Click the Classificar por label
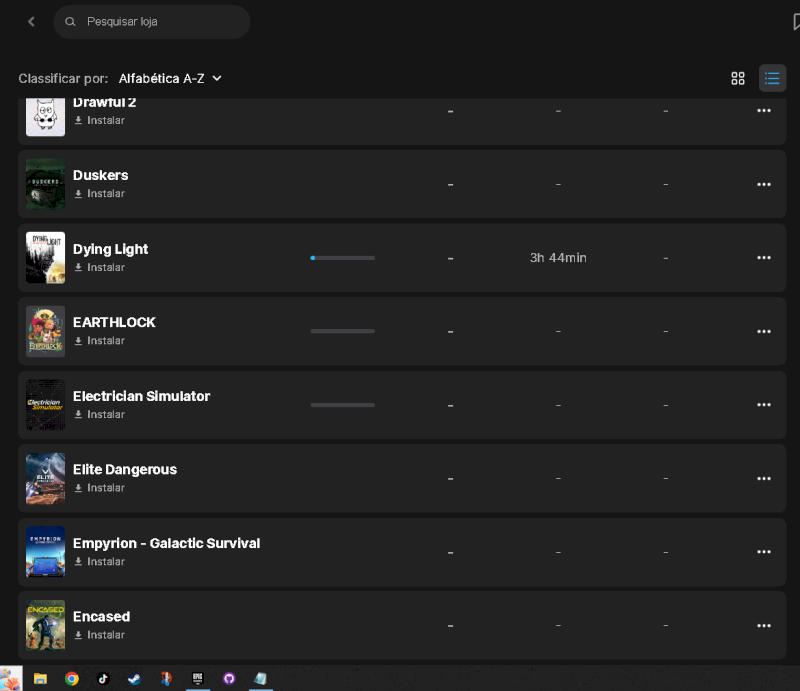Viewport: 800px width, 691px height. 63,79
